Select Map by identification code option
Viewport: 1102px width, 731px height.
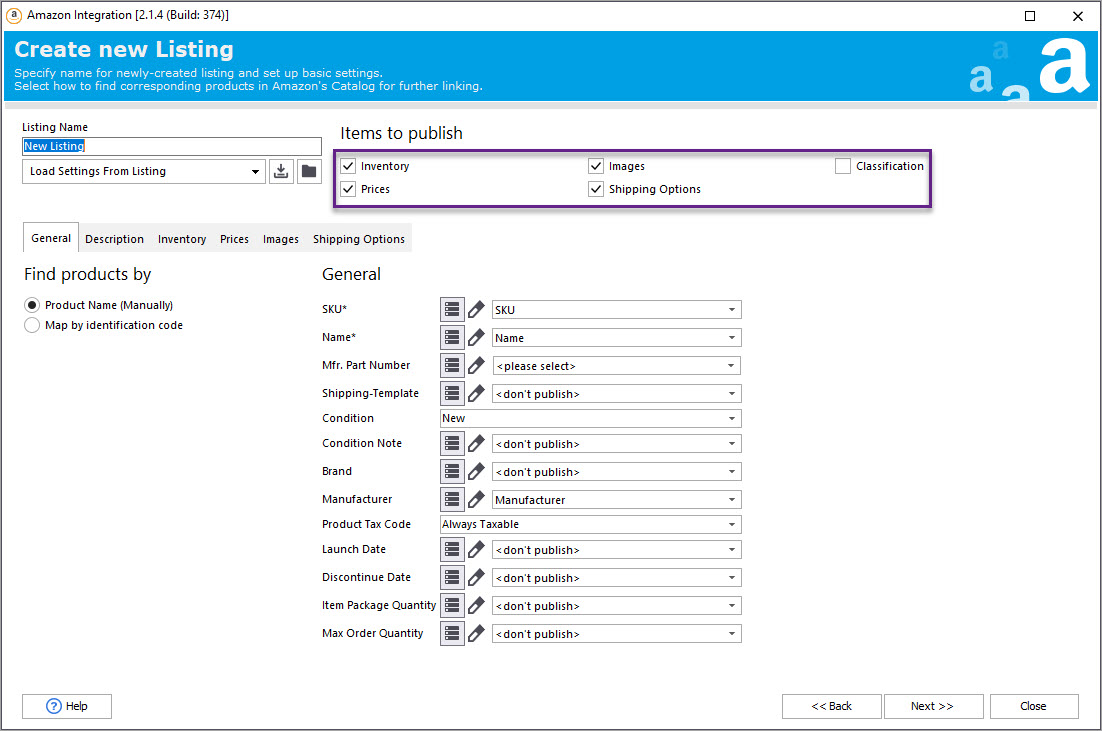(33, 325)
